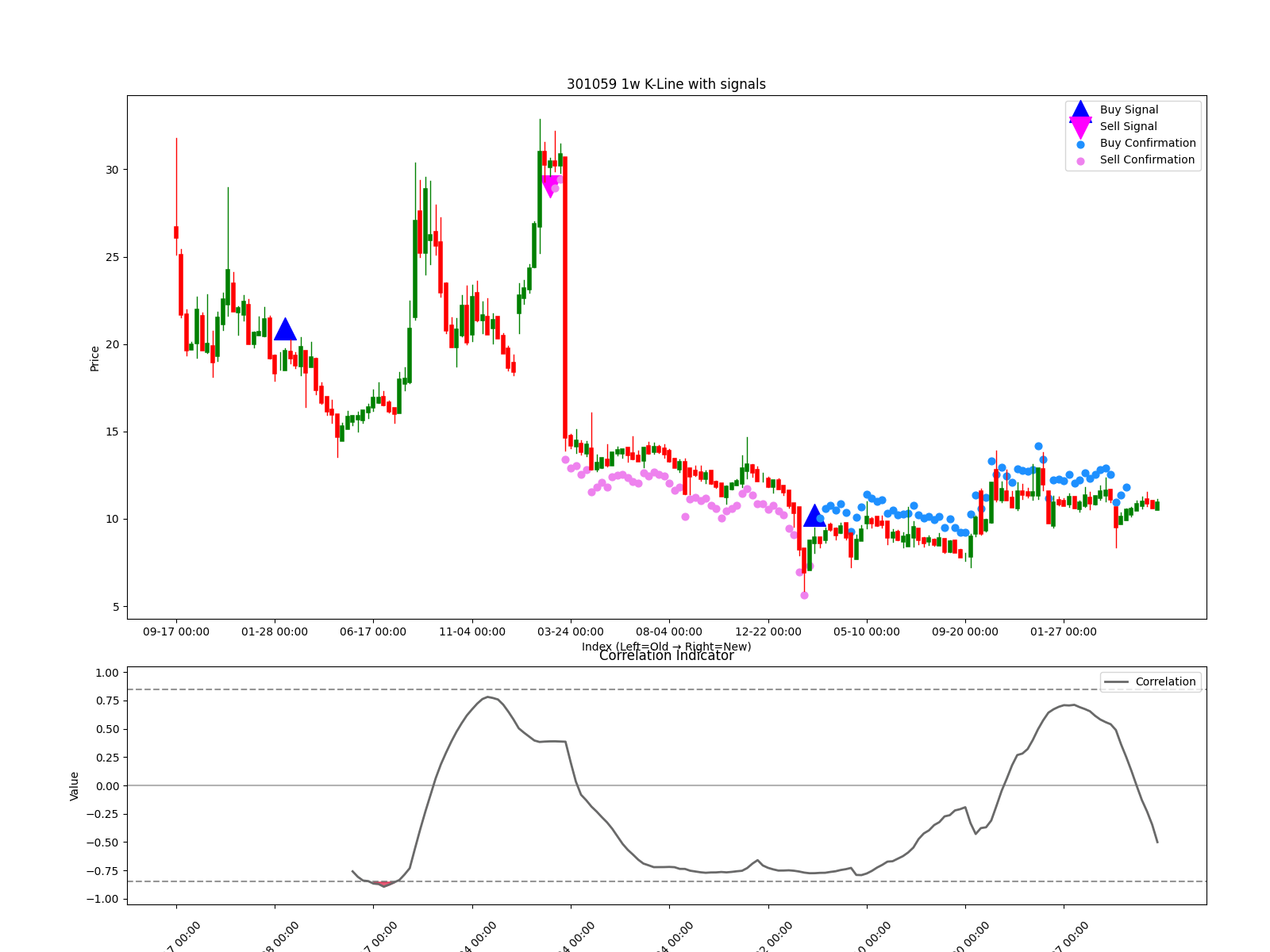Click the '03-24 00:00' x-axis tick
Viewport: 1270px width, 952px height.
(x=571, y=632)
